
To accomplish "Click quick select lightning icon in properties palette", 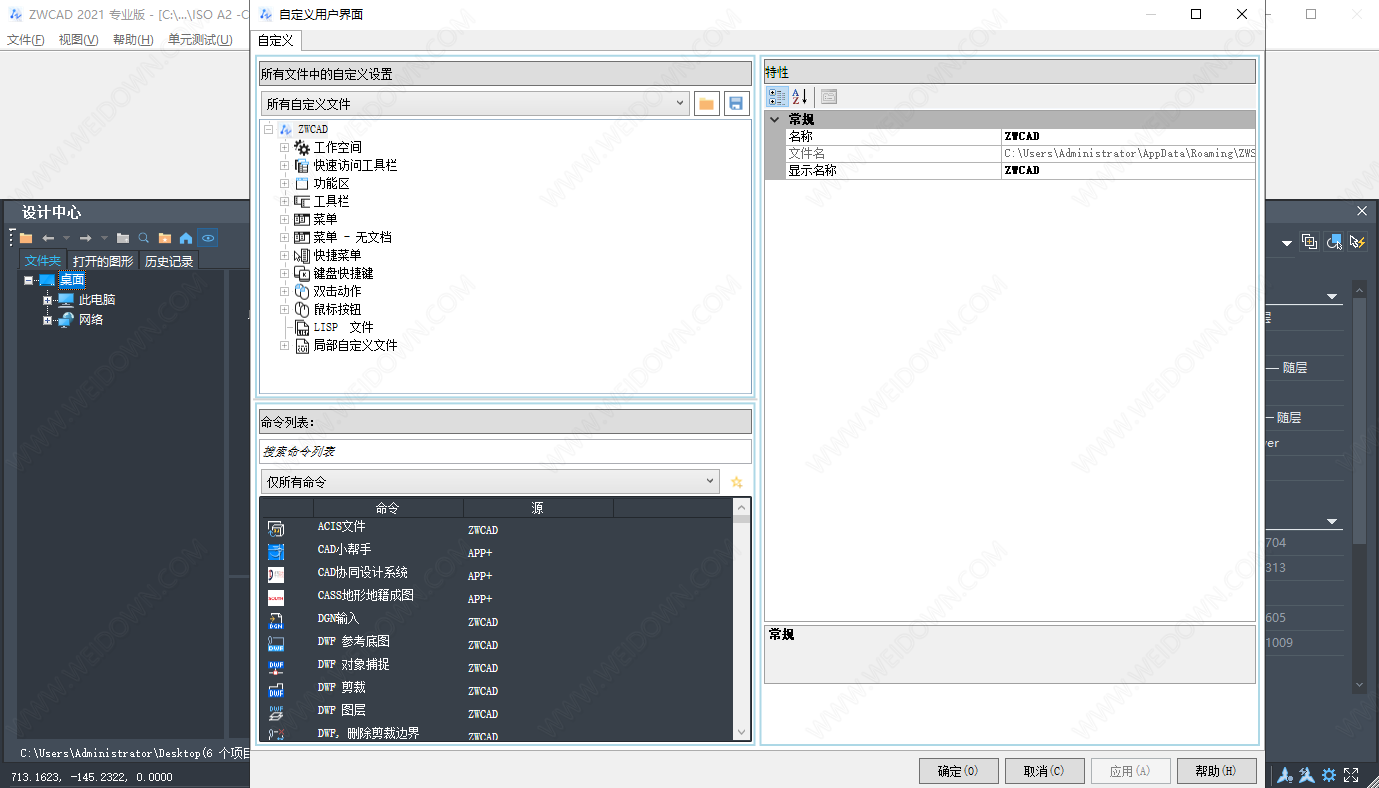I will click(x=1357, y=242).
